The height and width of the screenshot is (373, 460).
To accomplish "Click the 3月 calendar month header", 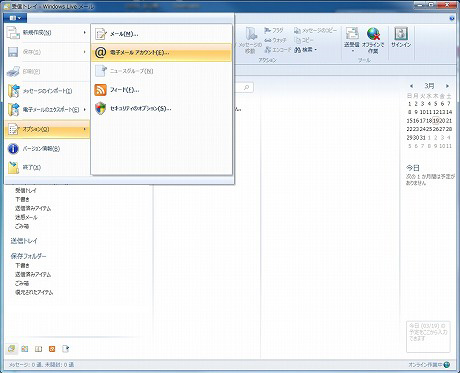I will pyautogui.click(x=429, y=86).
